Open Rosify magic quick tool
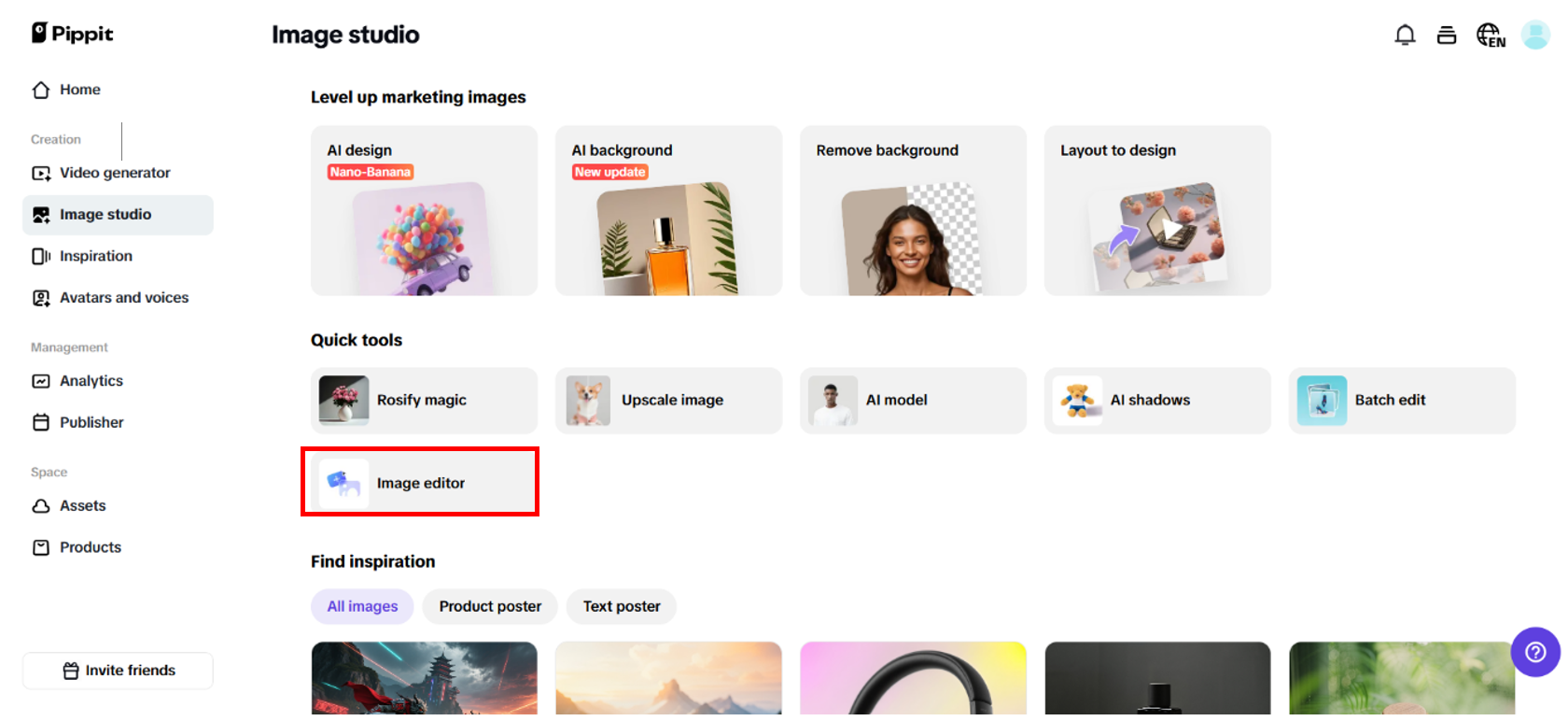The height and width of the screenshot is (721, 1568). click(x=424, y=400)
